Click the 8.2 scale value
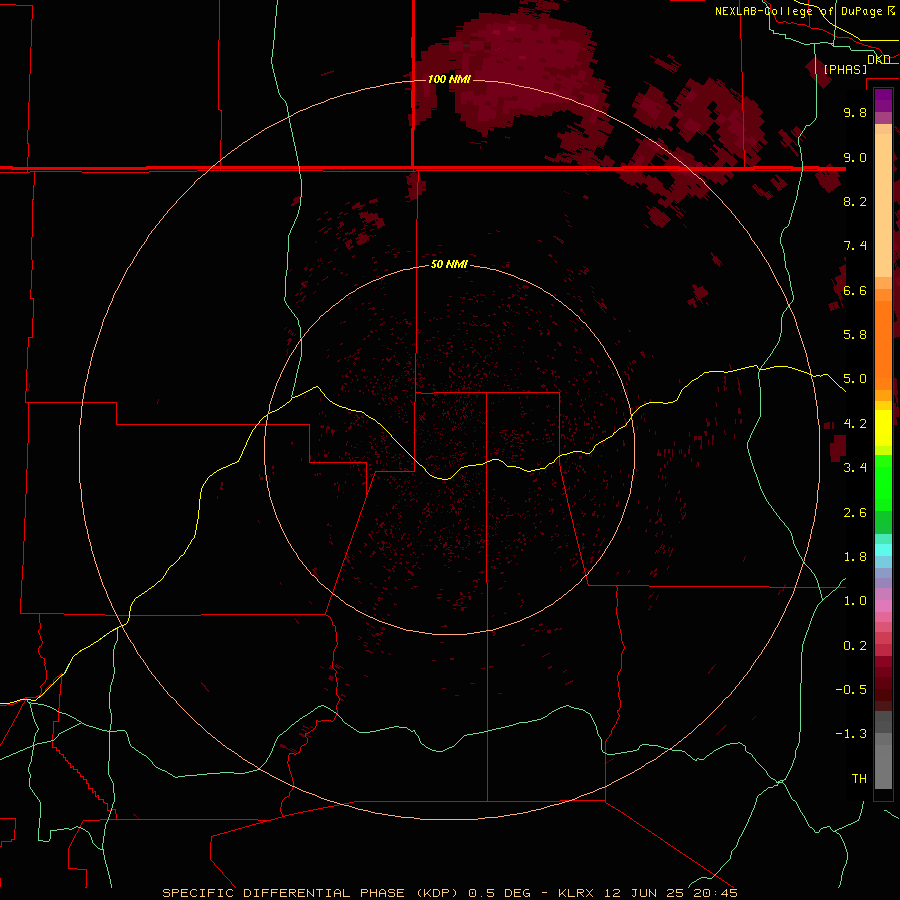Image resolution: width=900 pixels, height=900 pixels. point(855,201)
